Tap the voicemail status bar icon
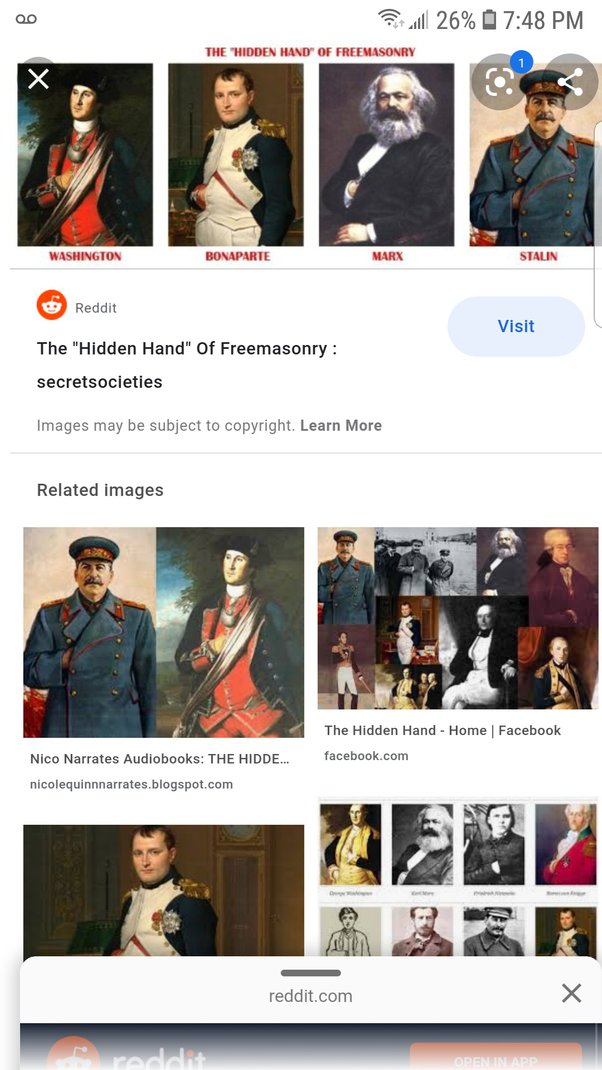Viewport: 602px width, 1070px height. [26, 19]
